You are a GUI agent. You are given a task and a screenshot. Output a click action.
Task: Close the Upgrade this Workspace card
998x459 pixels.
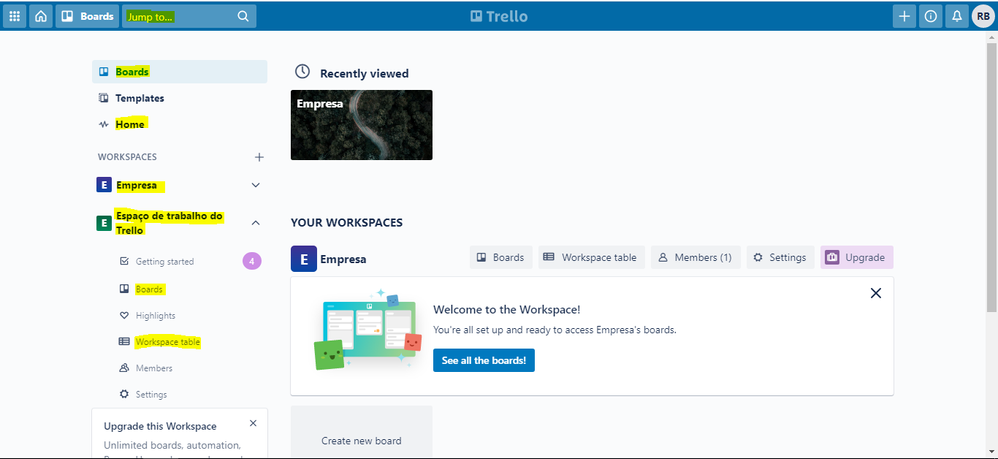pos(253,423)
